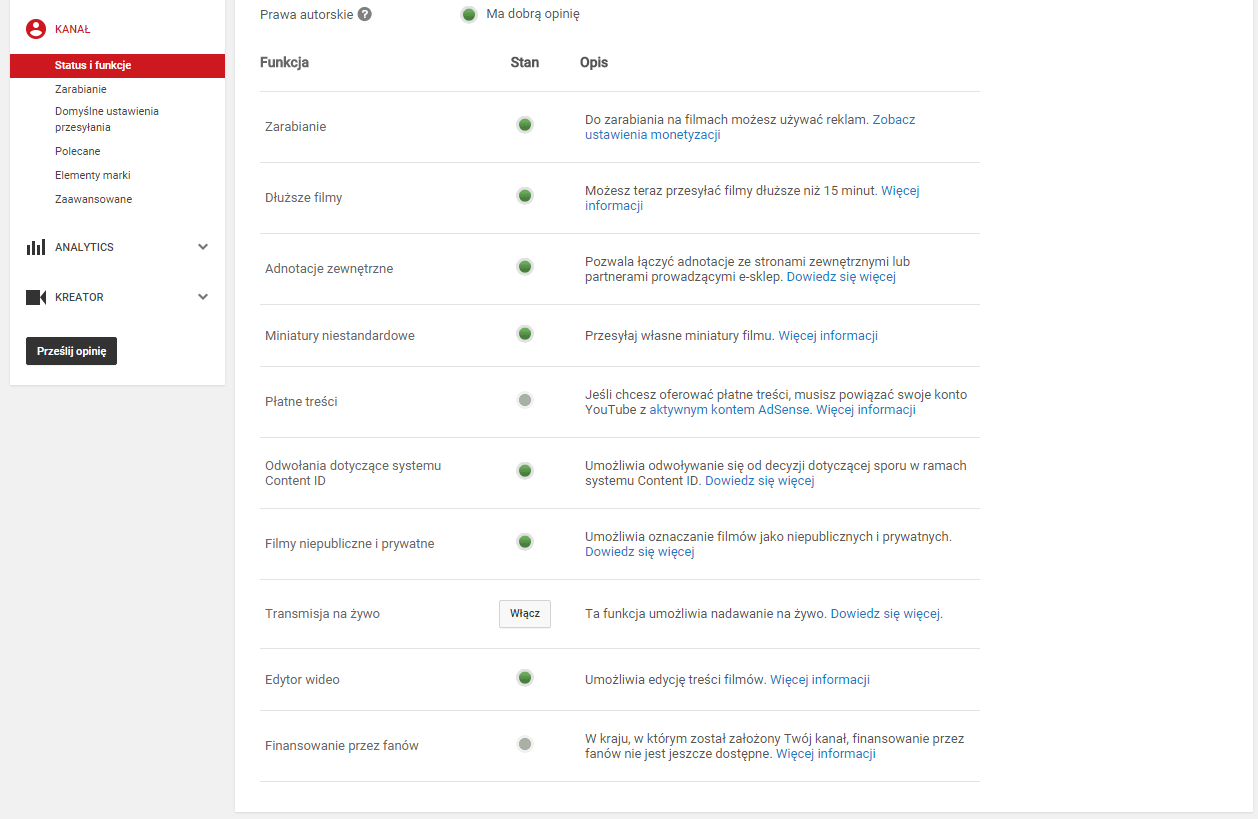The width and height of the screenshot is (1258, 819).
Task: Click the green status dot for Zarabianie
Action: coord(525,125)
